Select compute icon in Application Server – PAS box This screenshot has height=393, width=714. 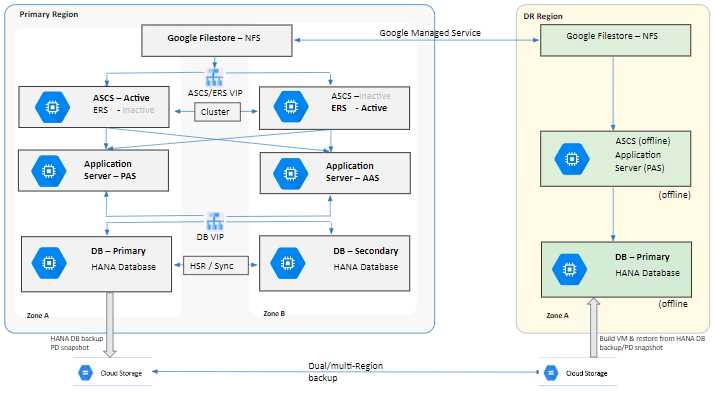(x=49, y=171)
